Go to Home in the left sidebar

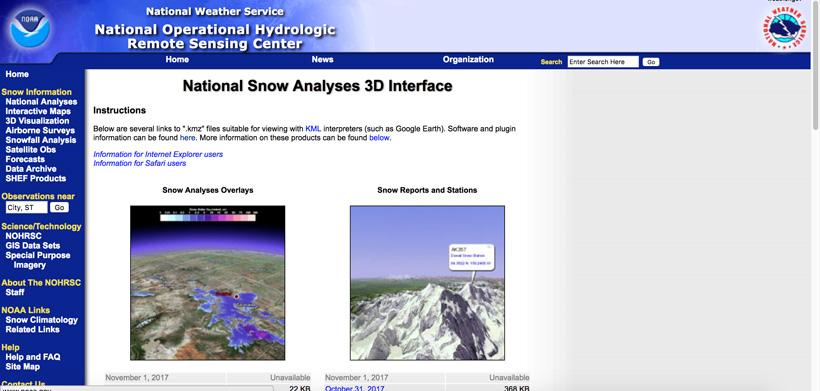click(x=17, y=74)
